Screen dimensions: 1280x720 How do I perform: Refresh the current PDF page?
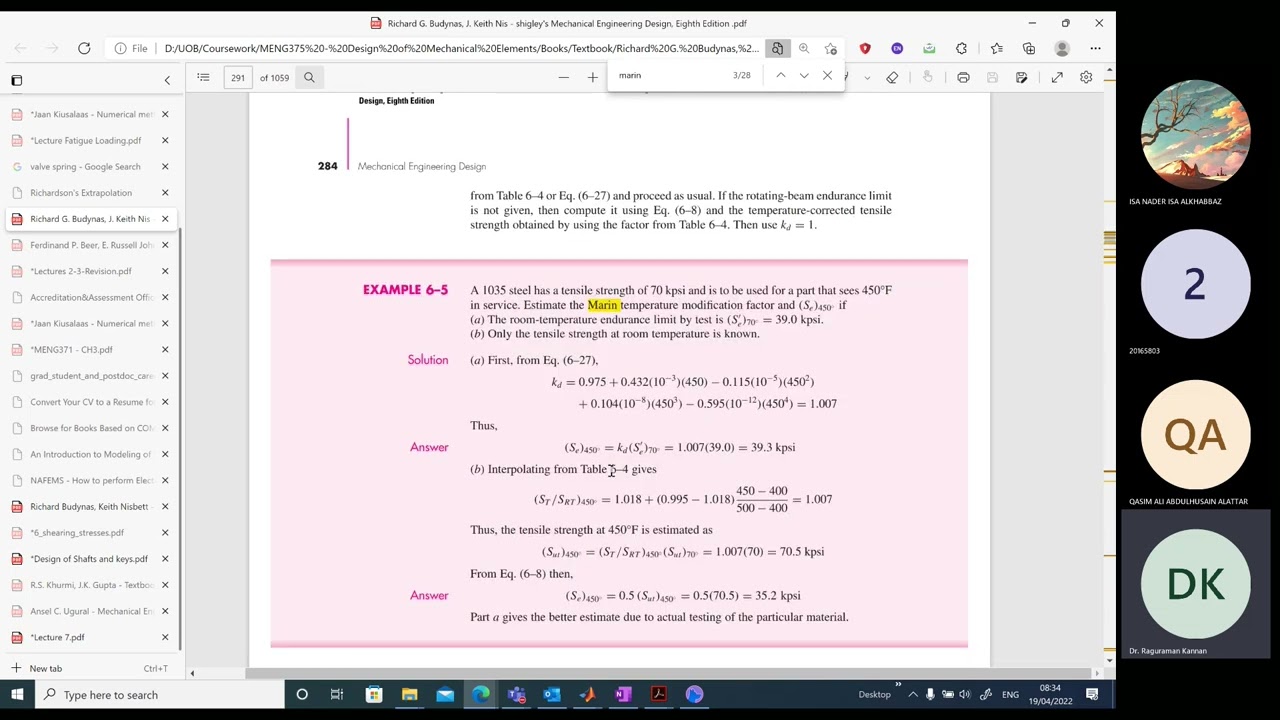[84, 48]
